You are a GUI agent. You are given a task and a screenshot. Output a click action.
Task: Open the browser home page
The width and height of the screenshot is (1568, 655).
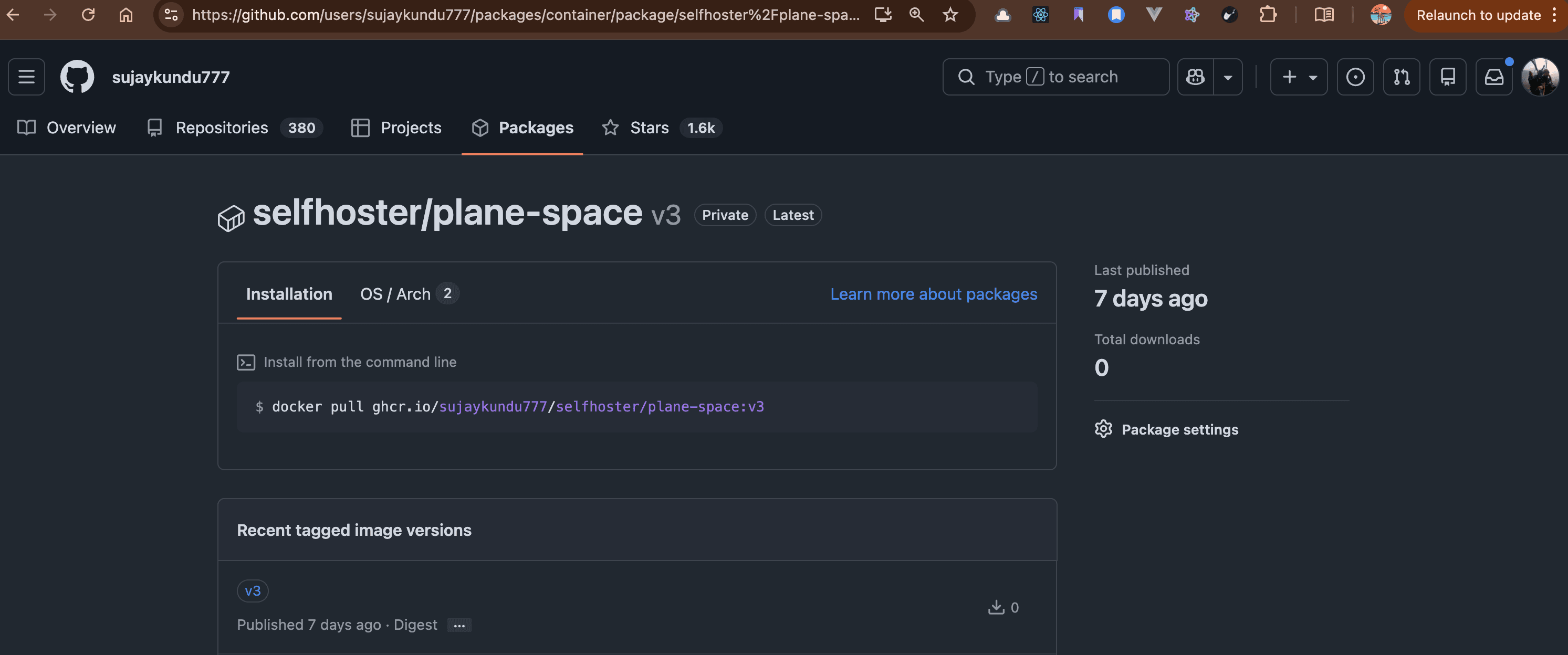[x=126, y=15]
